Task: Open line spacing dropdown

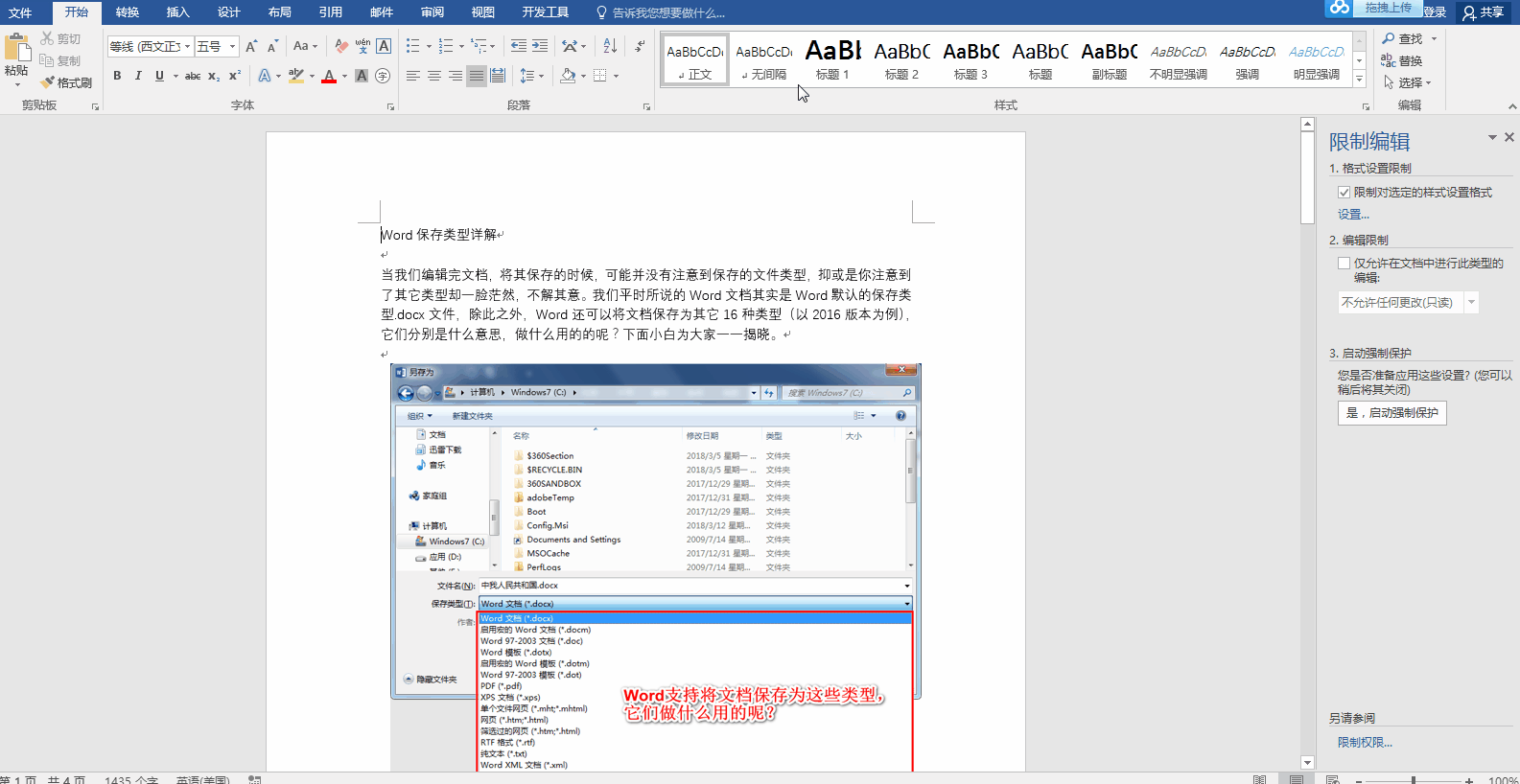Action: click(531, 76)
